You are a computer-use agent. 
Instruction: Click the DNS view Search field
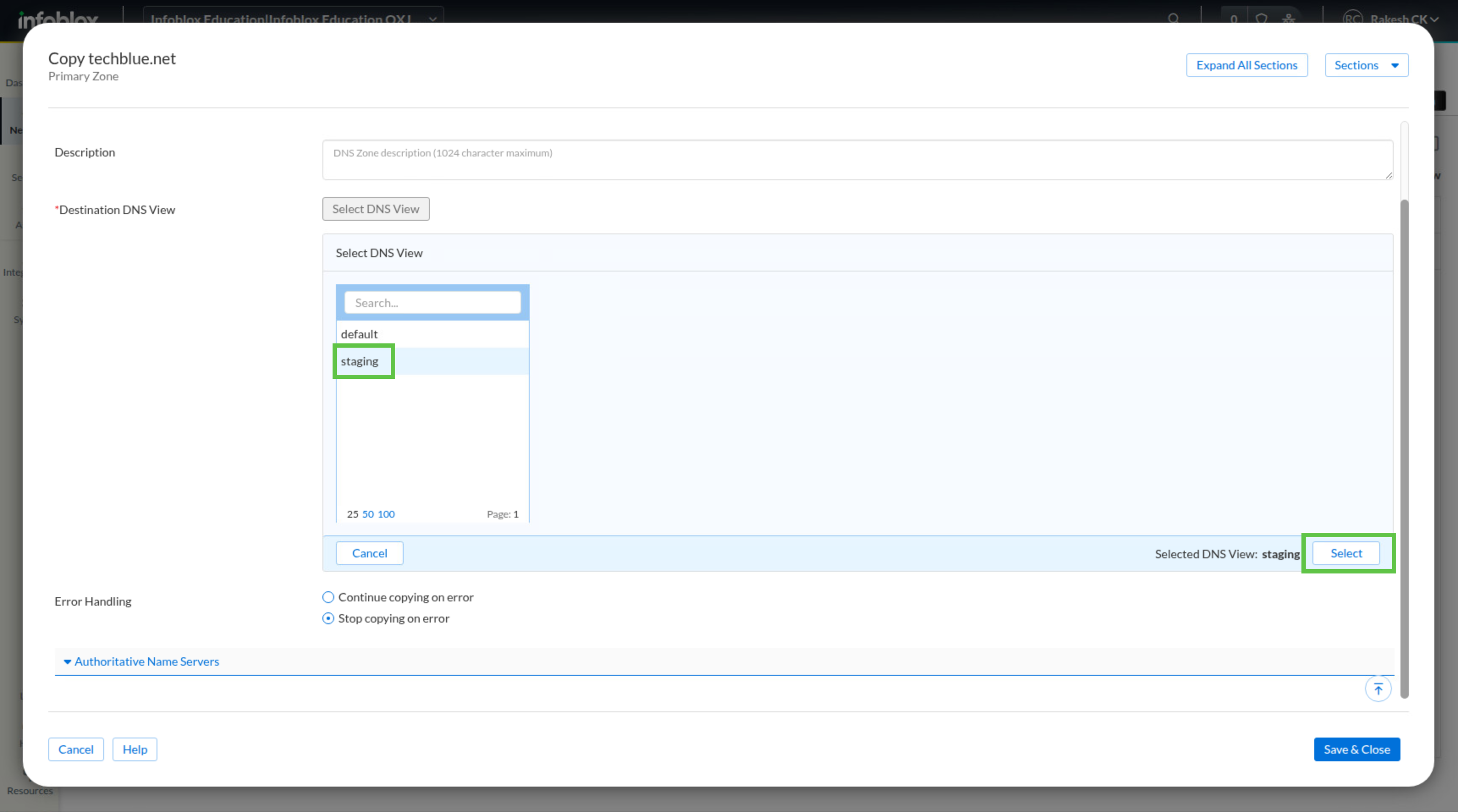pyautogui.click(x=432, y=303)
